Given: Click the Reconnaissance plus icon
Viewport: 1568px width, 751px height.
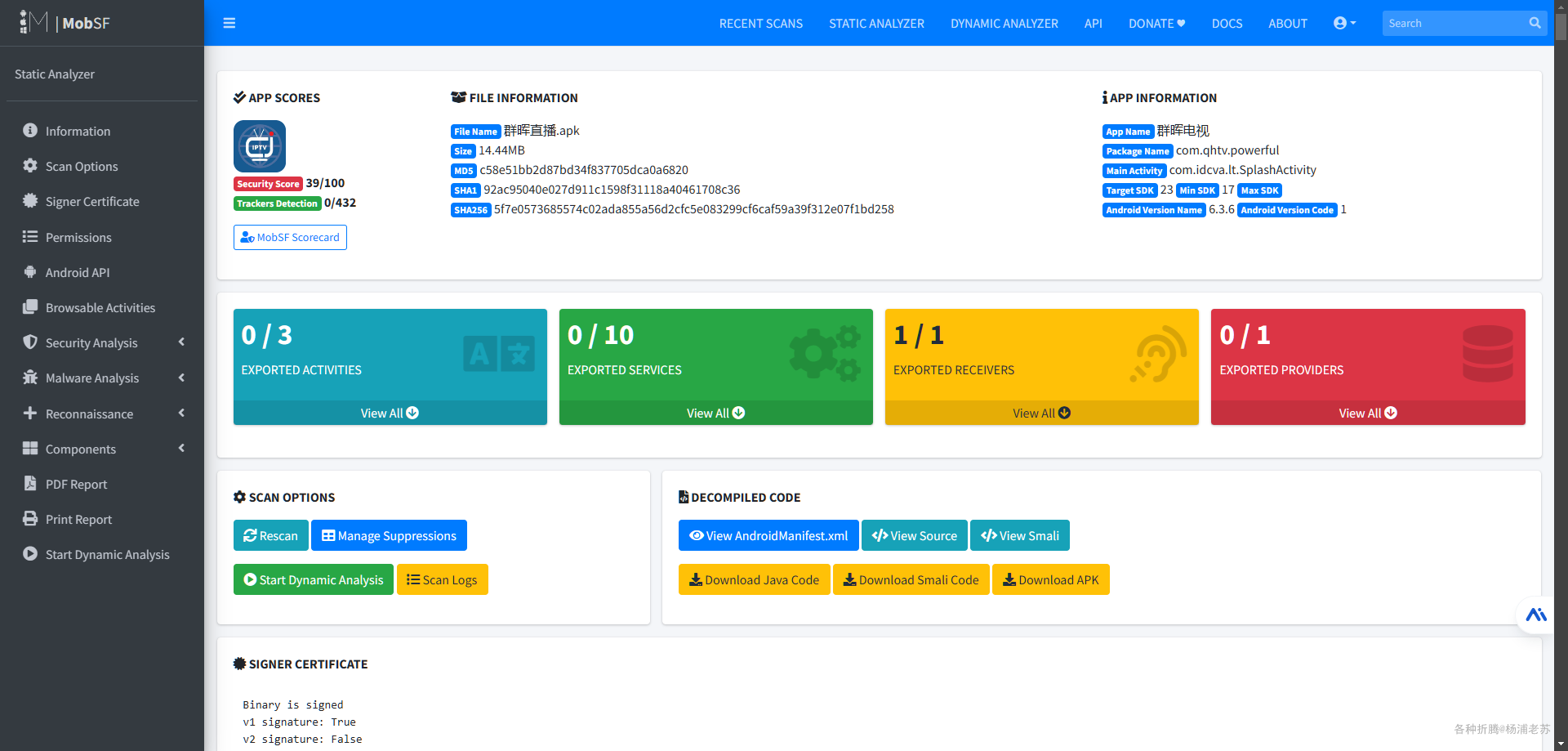Looking at the screenshot, I should [x=30, y=413].
